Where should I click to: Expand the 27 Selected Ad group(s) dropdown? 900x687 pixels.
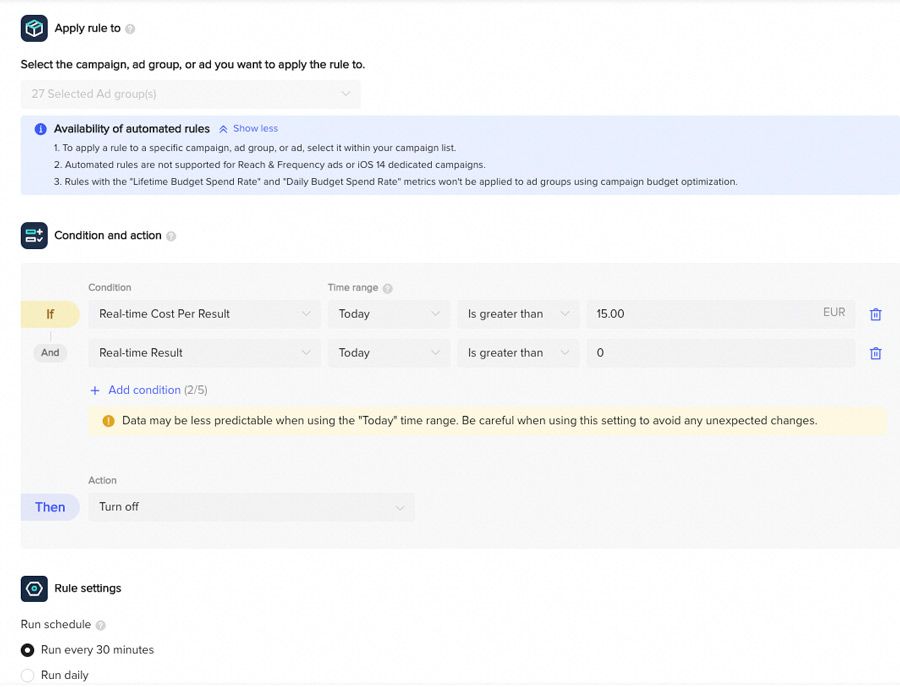coord(190,94)
